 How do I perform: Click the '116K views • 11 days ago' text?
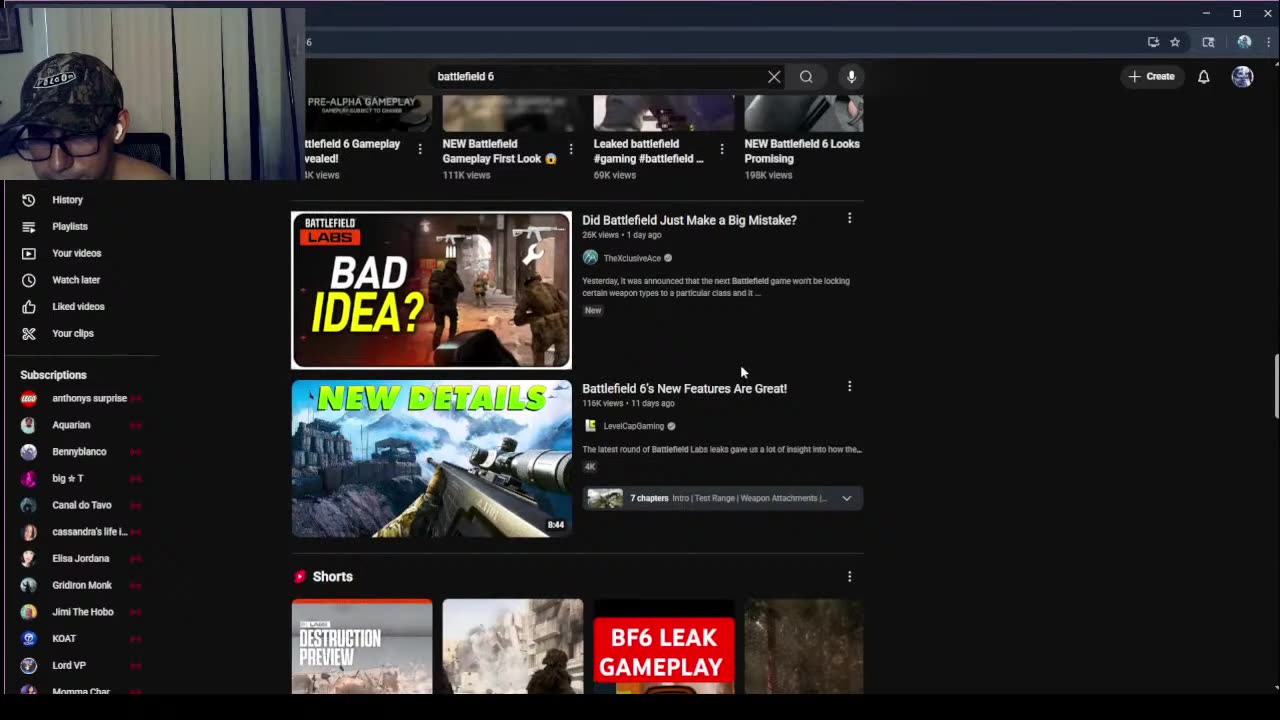(x=628, y=403)
